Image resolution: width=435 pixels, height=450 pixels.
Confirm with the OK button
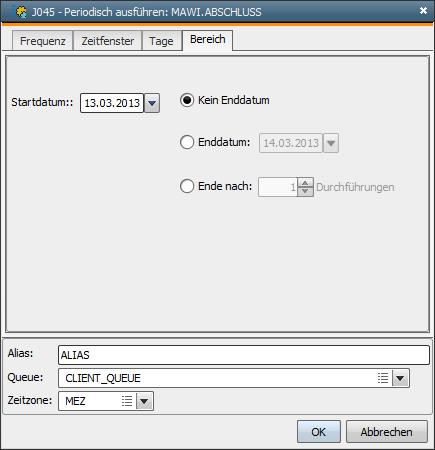319,432
